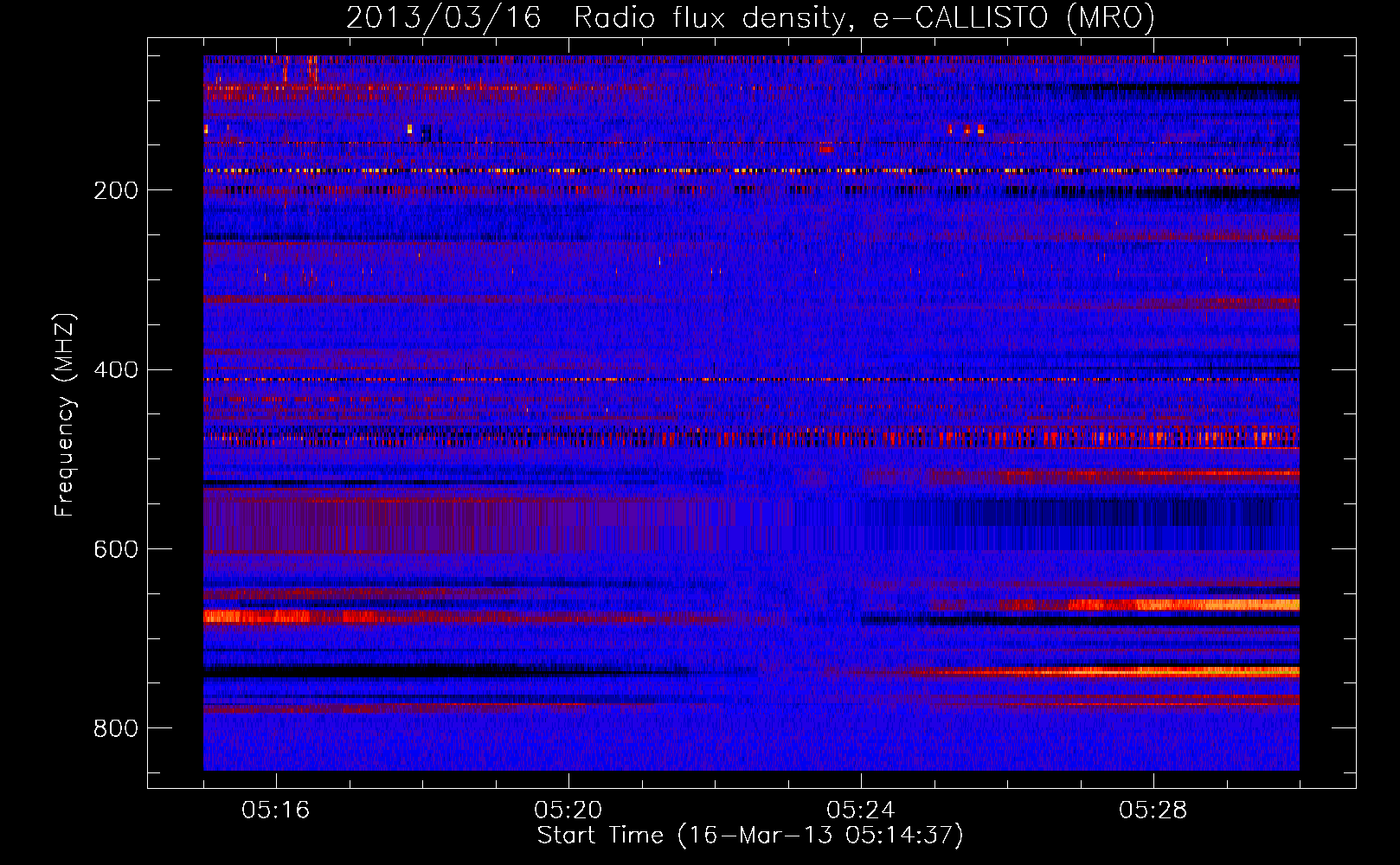Image resolution: width=1400 pixels, height=865 pixels.
Task: Click the 'Frequency (MHZ)' axis label
Action: coord(65,415)
